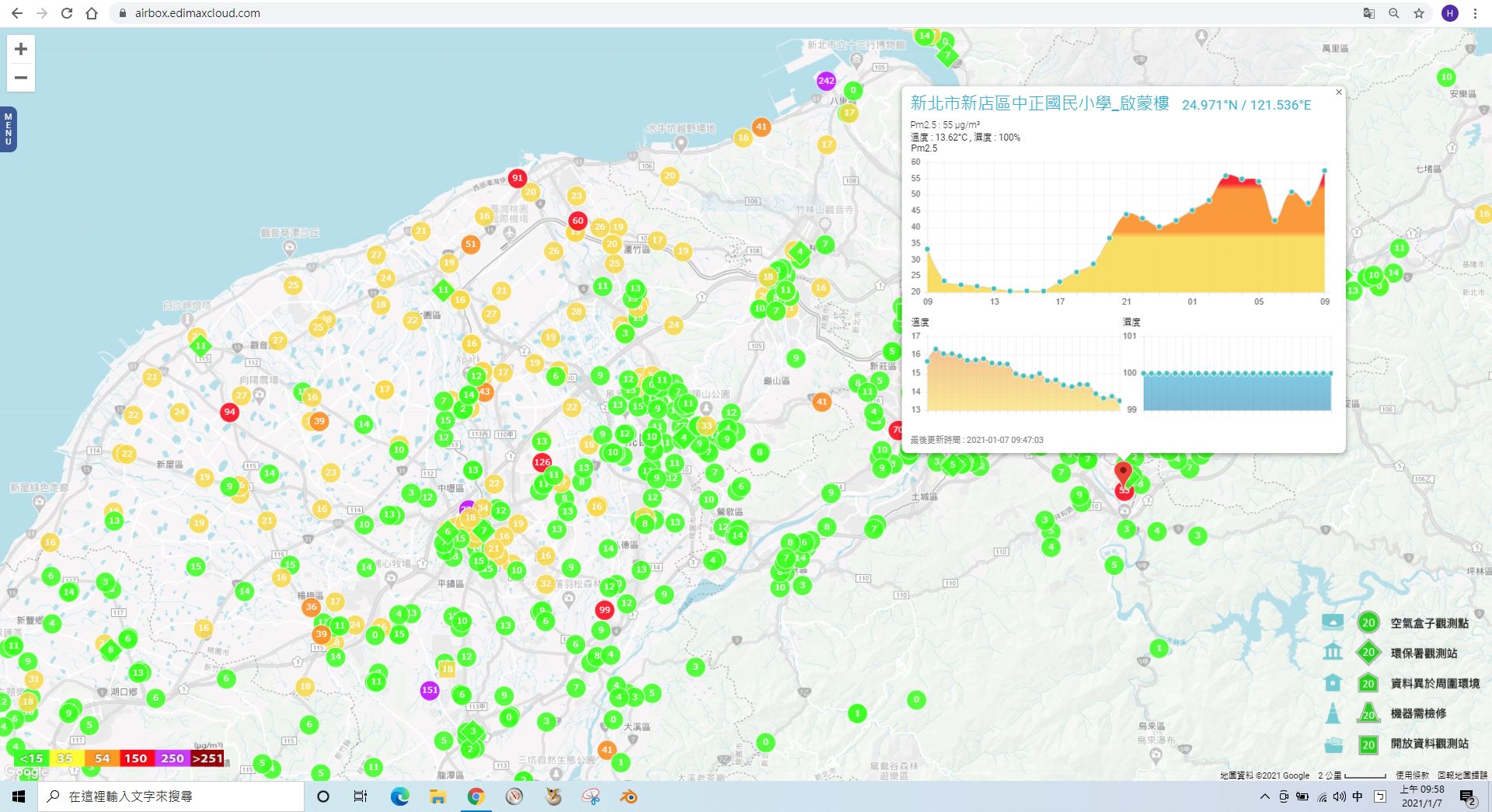Click the EPA station building legend icon

[1333, 652]
